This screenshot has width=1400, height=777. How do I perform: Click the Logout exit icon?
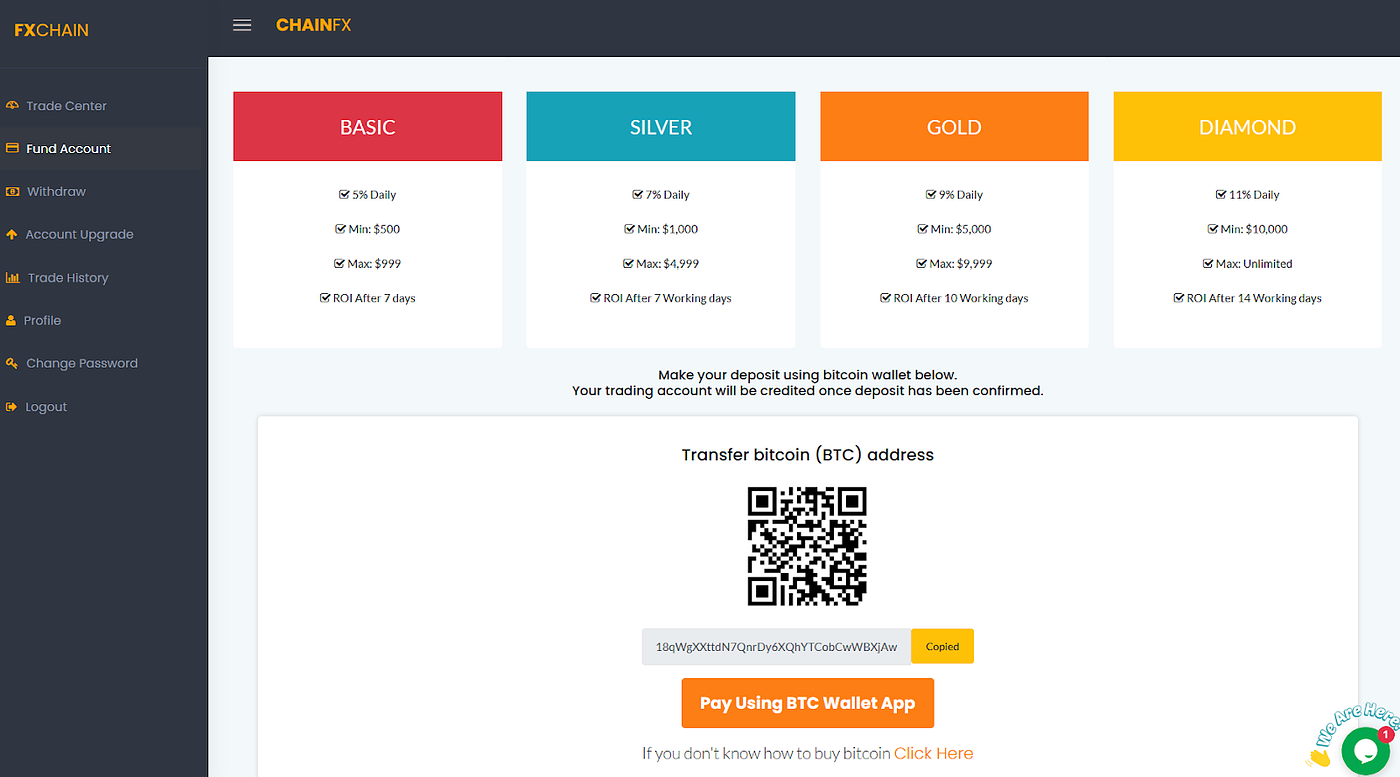12,407
